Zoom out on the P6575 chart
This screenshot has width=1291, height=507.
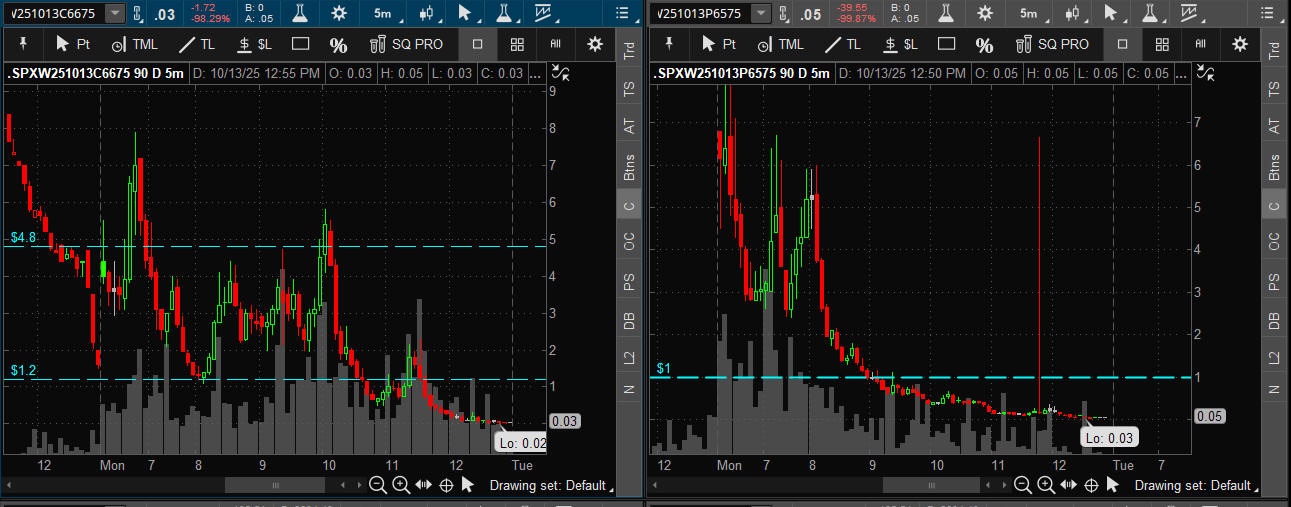[x=1023, y=485]
